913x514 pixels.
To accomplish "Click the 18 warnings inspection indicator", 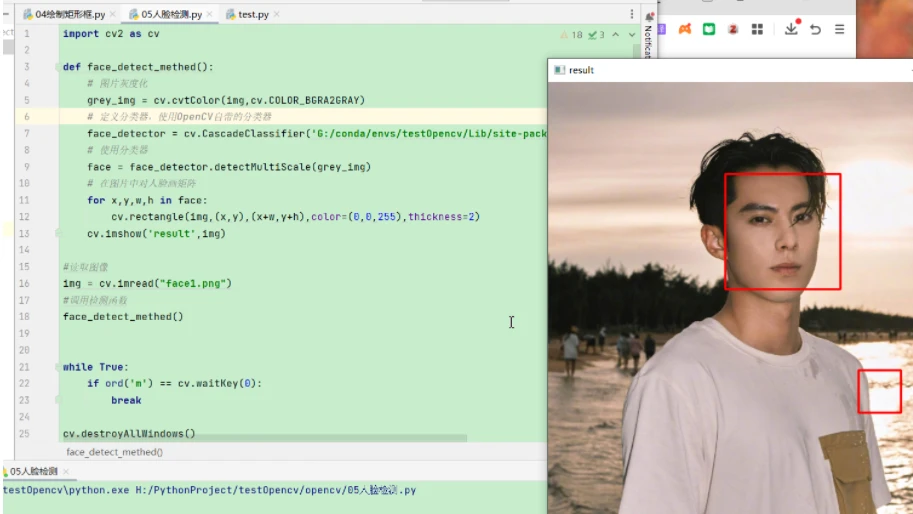I will [x=571, y=35].
